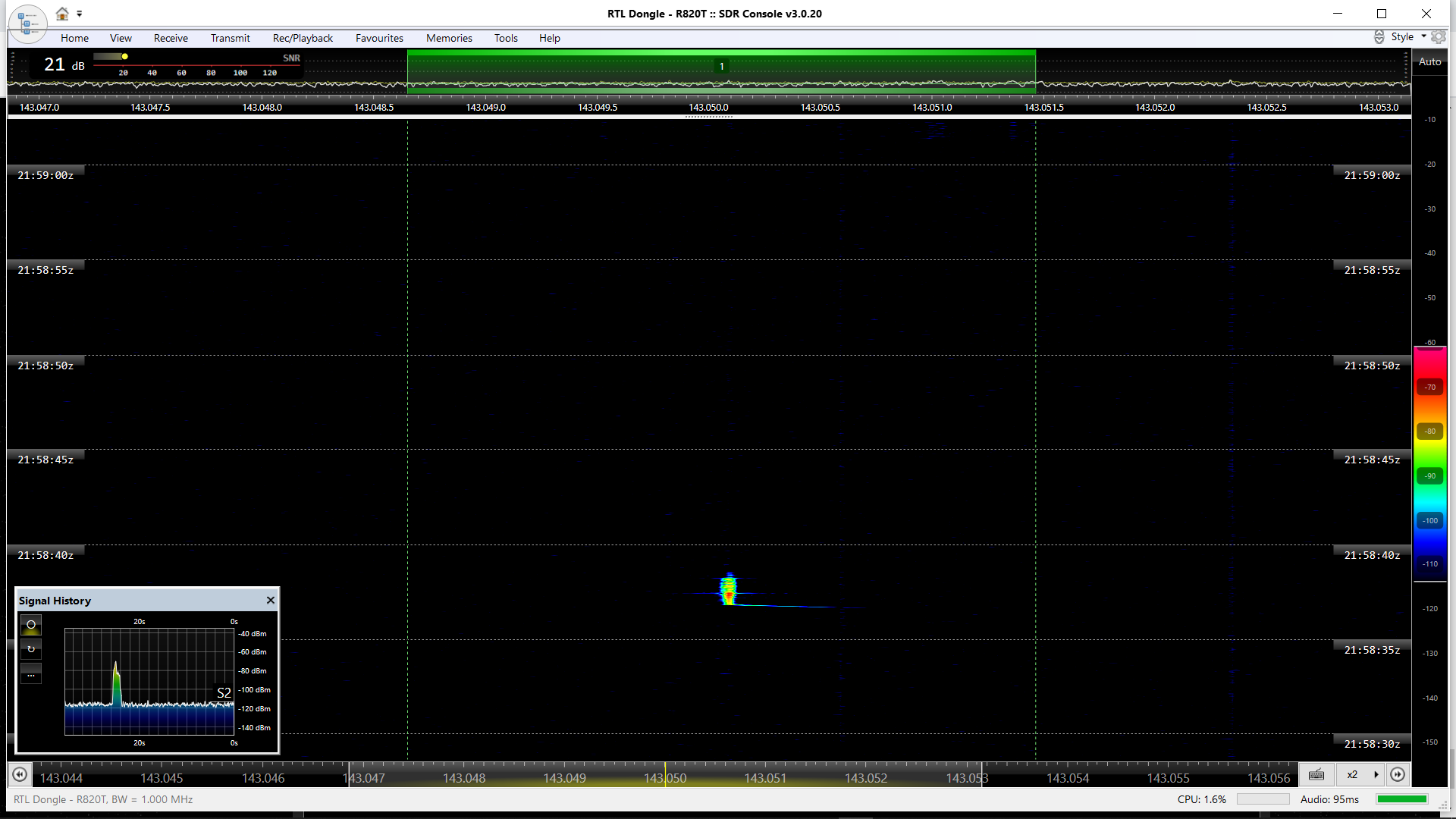
Task: Open the Memories ribbon tab
Action: [449, 38]
